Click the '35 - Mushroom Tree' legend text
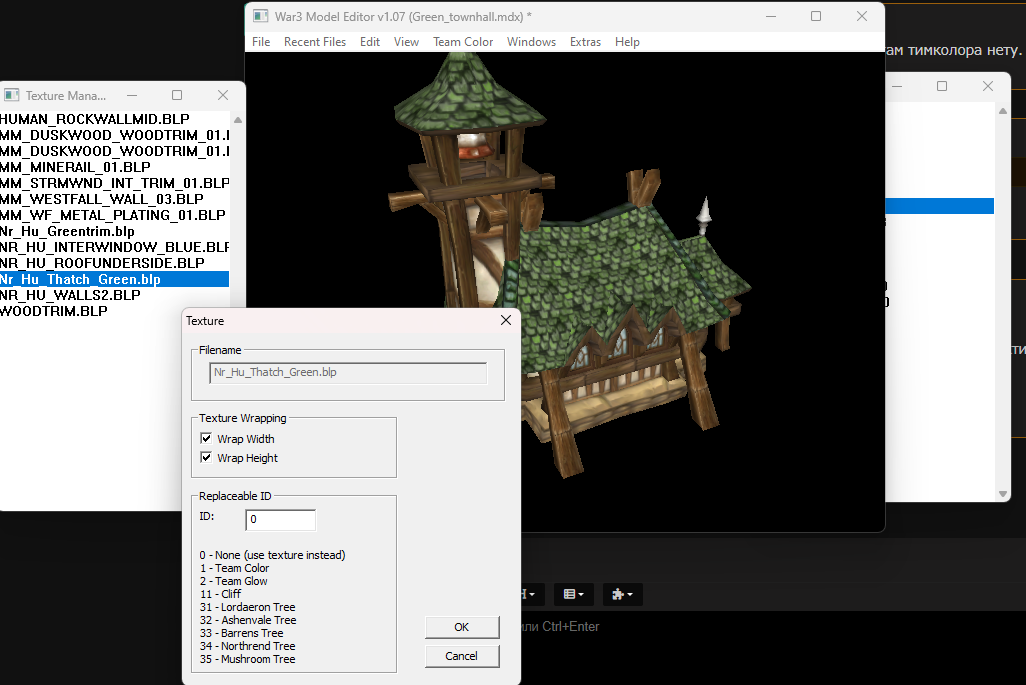Viewport: 1026px width, 685px height. [247, 659]
